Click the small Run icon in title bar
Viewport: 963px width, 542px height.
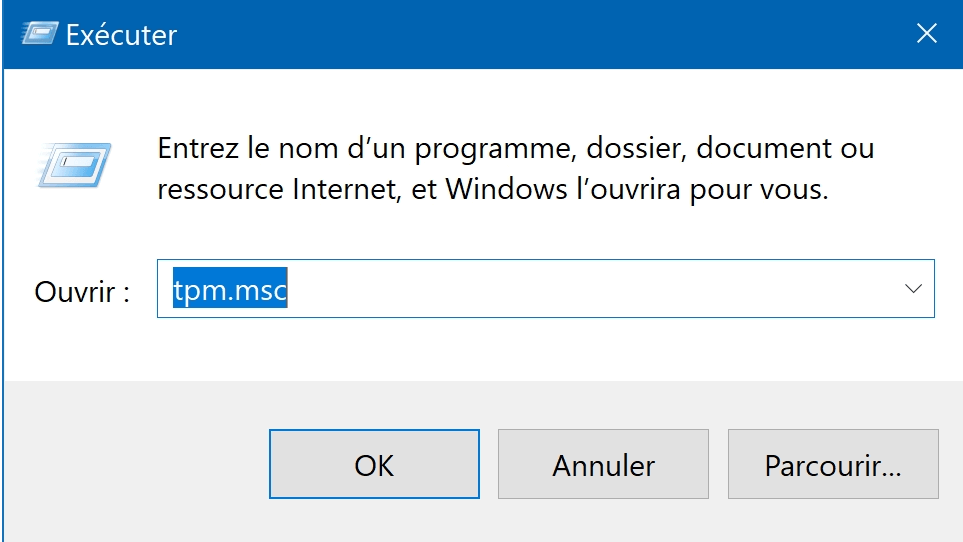(x=36, y=35)
